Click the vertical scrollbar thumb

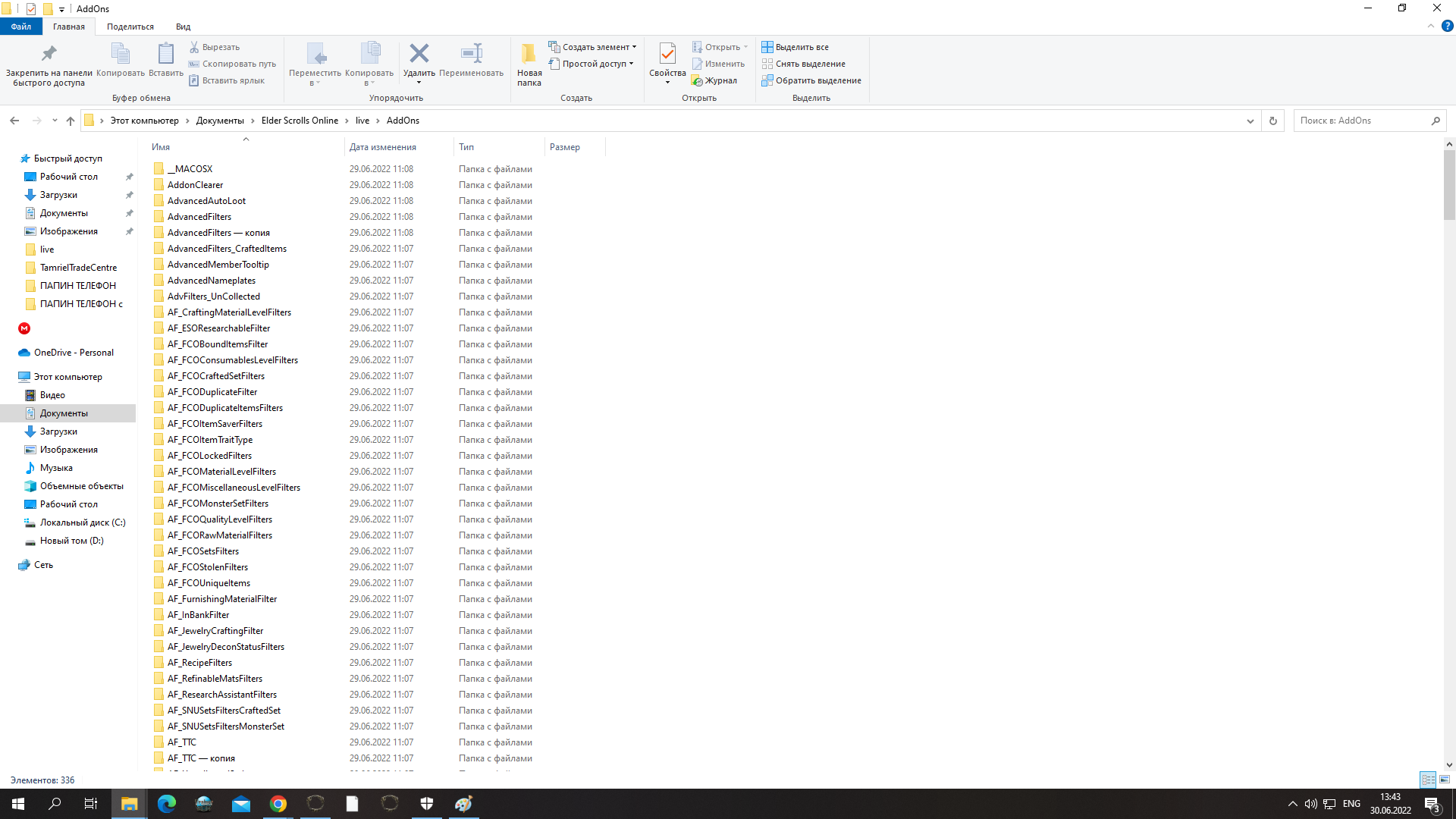tap(1449, 184)
